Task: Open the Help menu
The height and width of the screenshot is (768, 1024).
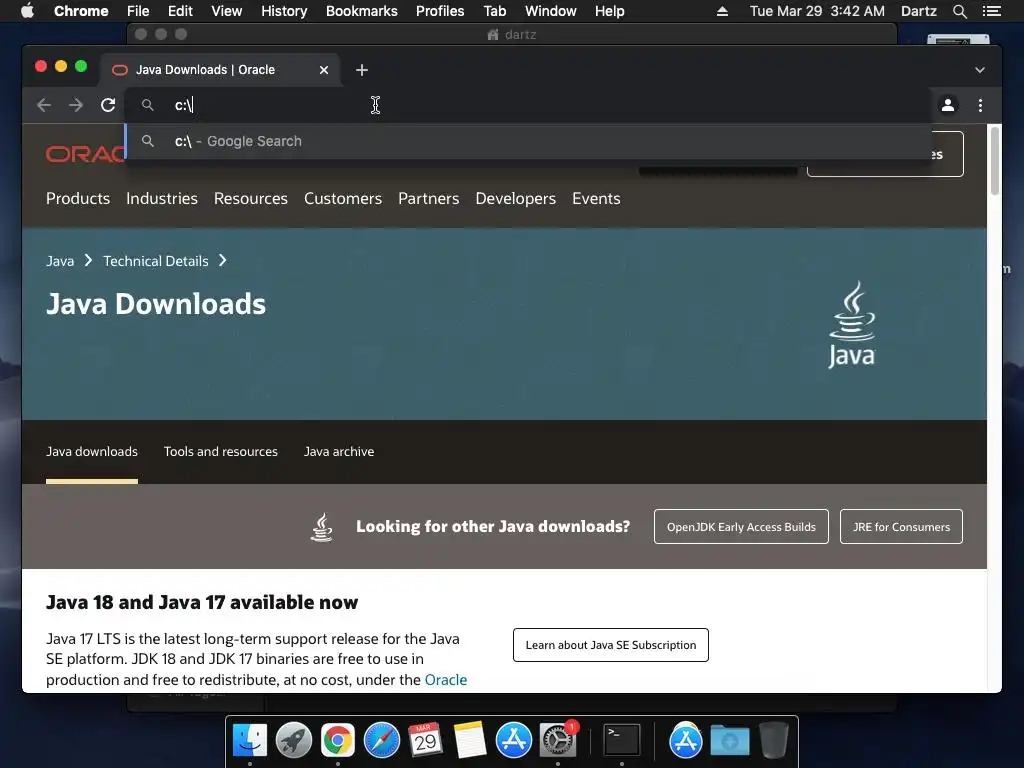Action: point(609,11)
